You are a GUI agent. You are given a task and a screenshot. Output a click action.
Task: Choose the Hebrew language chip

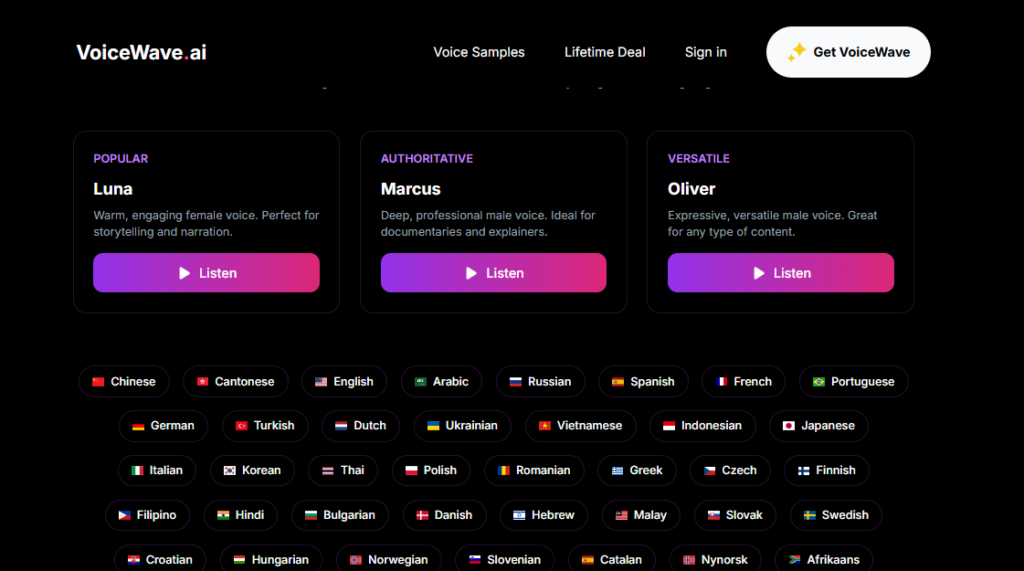[x=544, y=515]
